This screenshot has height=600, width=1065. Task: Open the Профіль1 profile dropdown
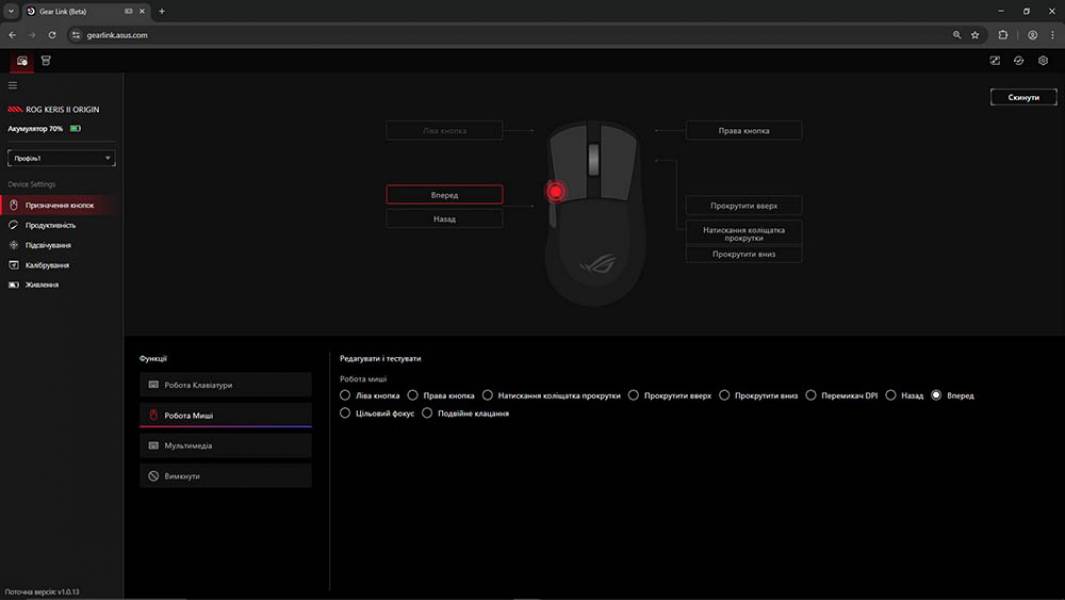click(61, 157)
